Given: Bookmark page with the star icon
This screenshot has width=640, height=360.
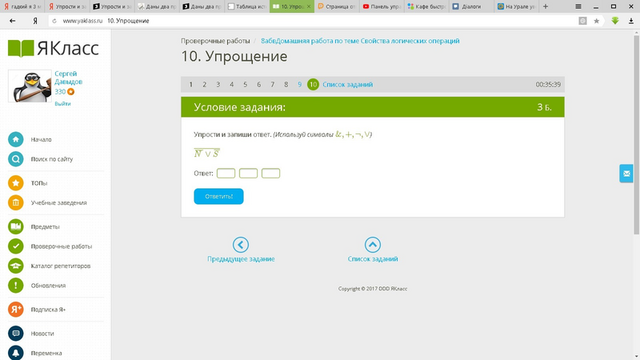Looking at the screenshot, I should click(x=596, y=21).
